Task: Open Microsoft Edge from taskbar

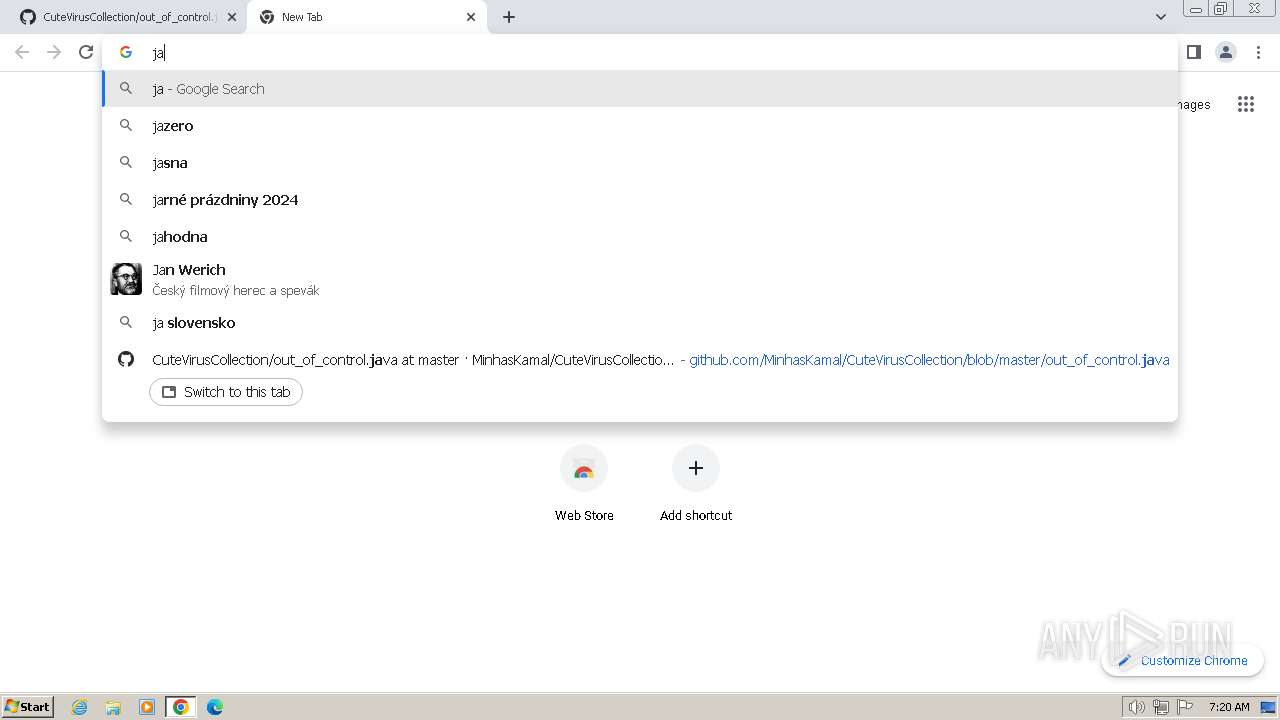Action: (215, 707)
